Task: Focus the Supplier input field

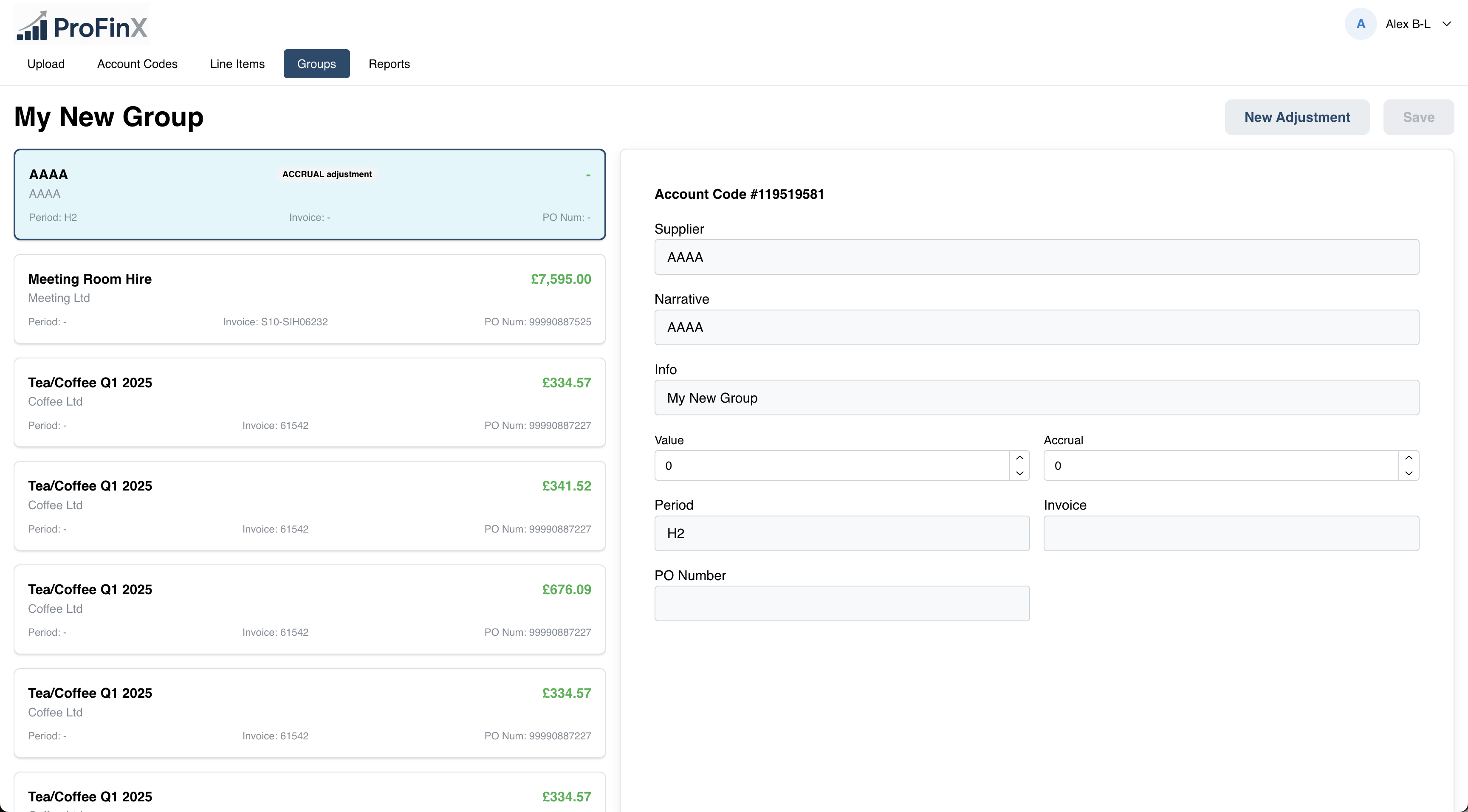Action: [x=1036, y=257]
